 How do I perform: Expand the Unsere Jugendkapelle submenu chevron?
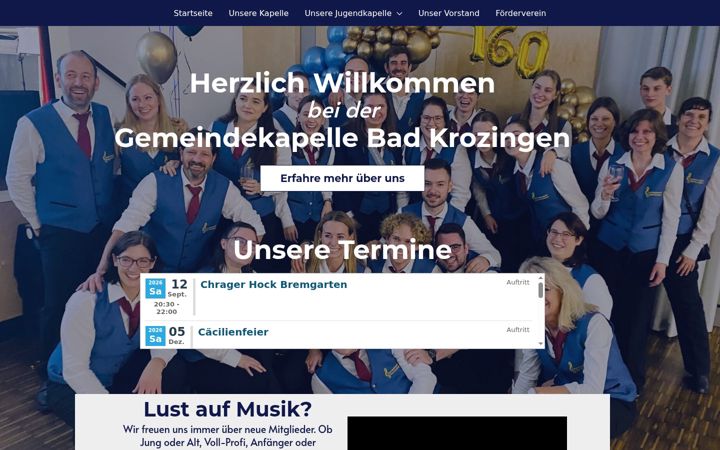(x=399, y=14)
